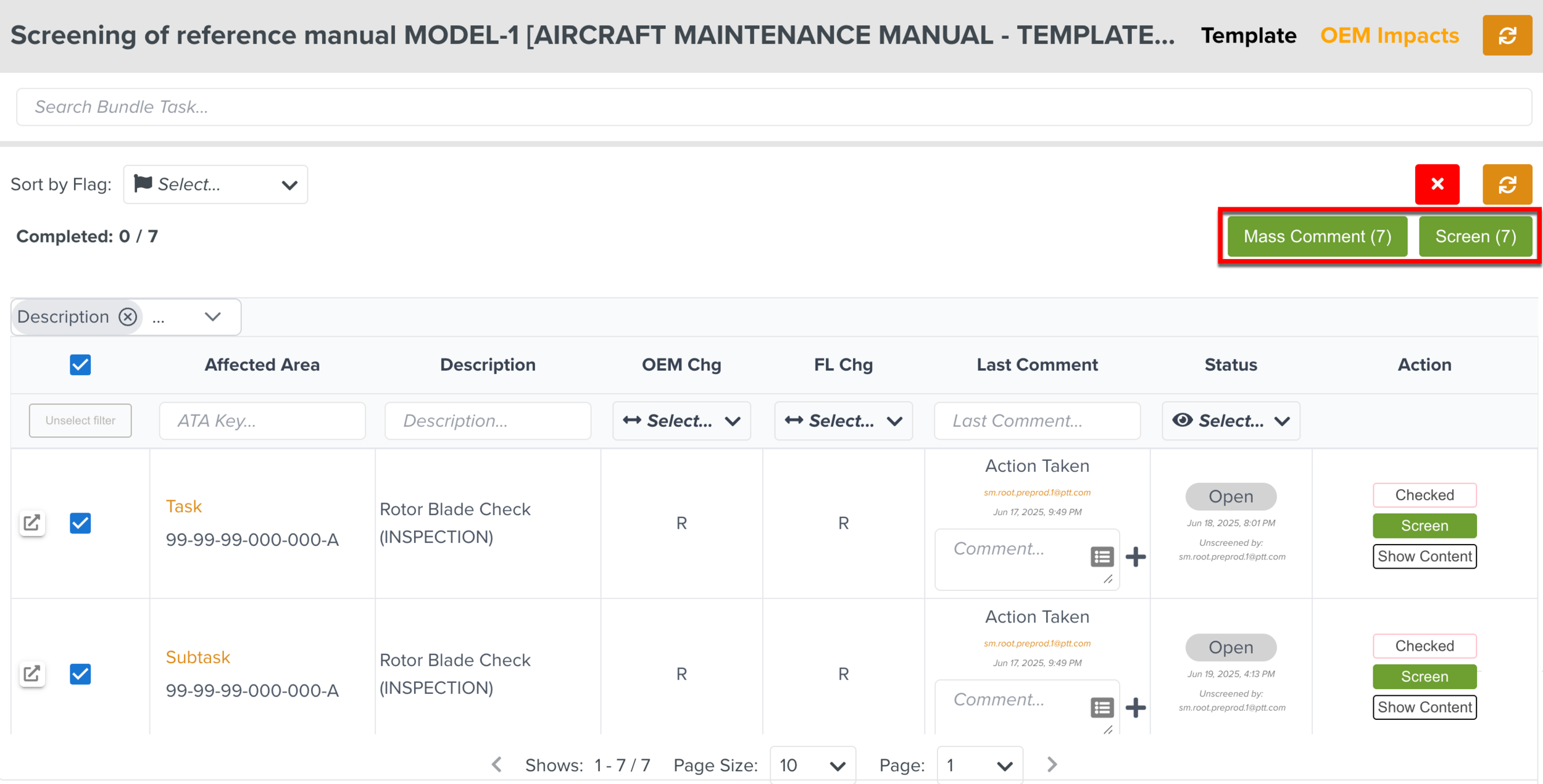The image size is (1543, 784).
Task: Expand the column selector dropdown
Action: click(213, 317)
